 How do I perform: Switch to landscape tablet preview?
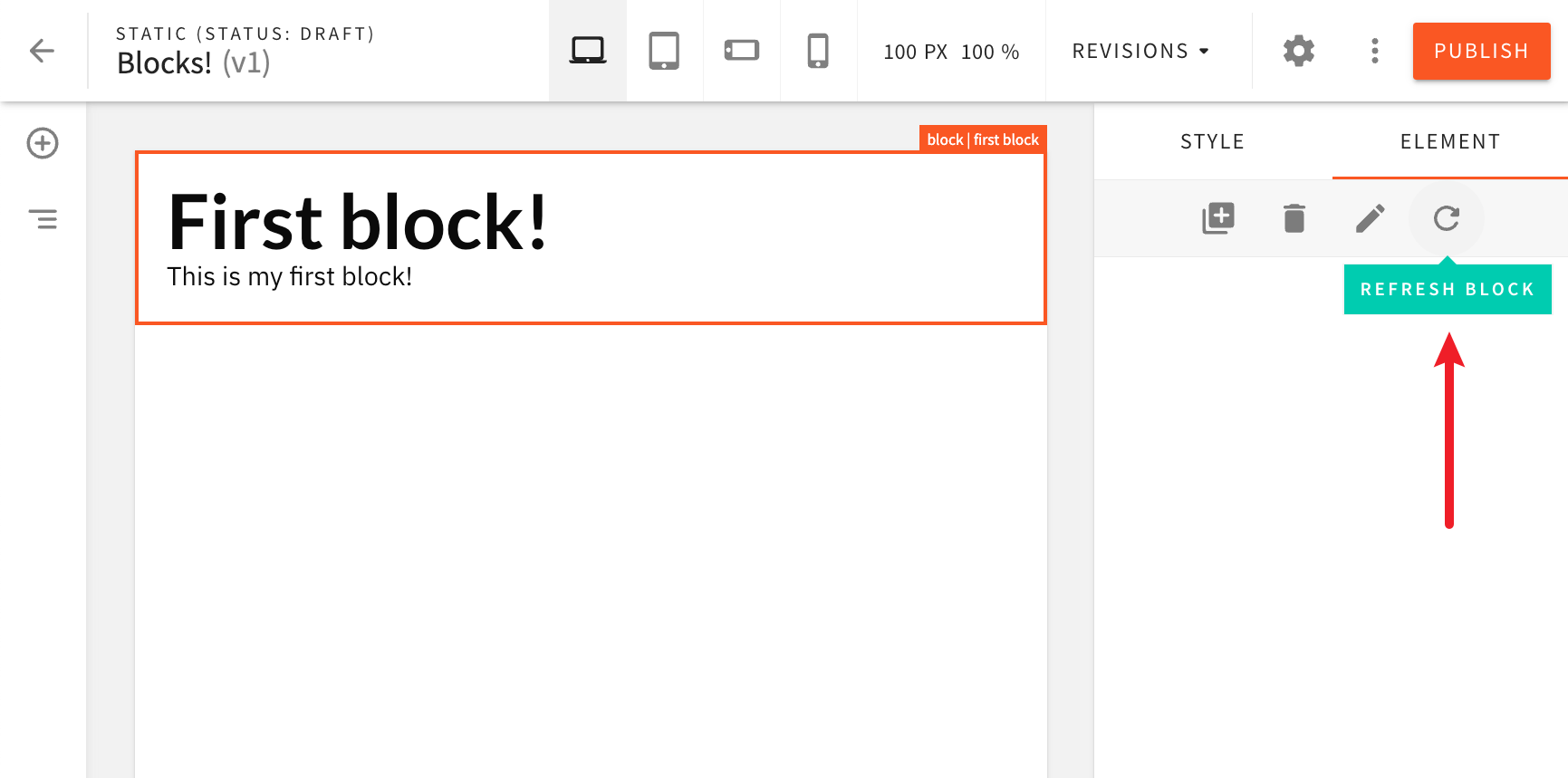741,51
